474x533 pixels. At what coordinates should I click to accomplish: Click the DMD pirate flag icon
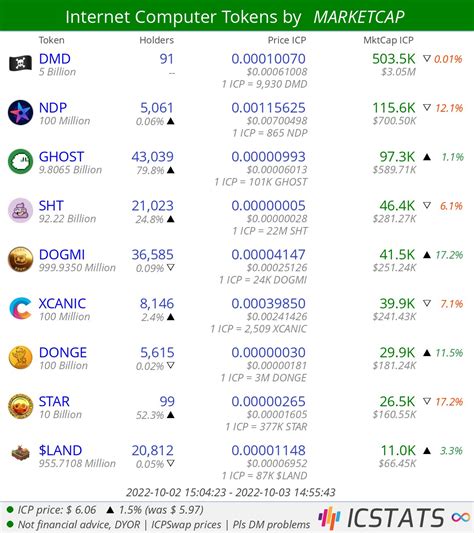click(20, 64)
